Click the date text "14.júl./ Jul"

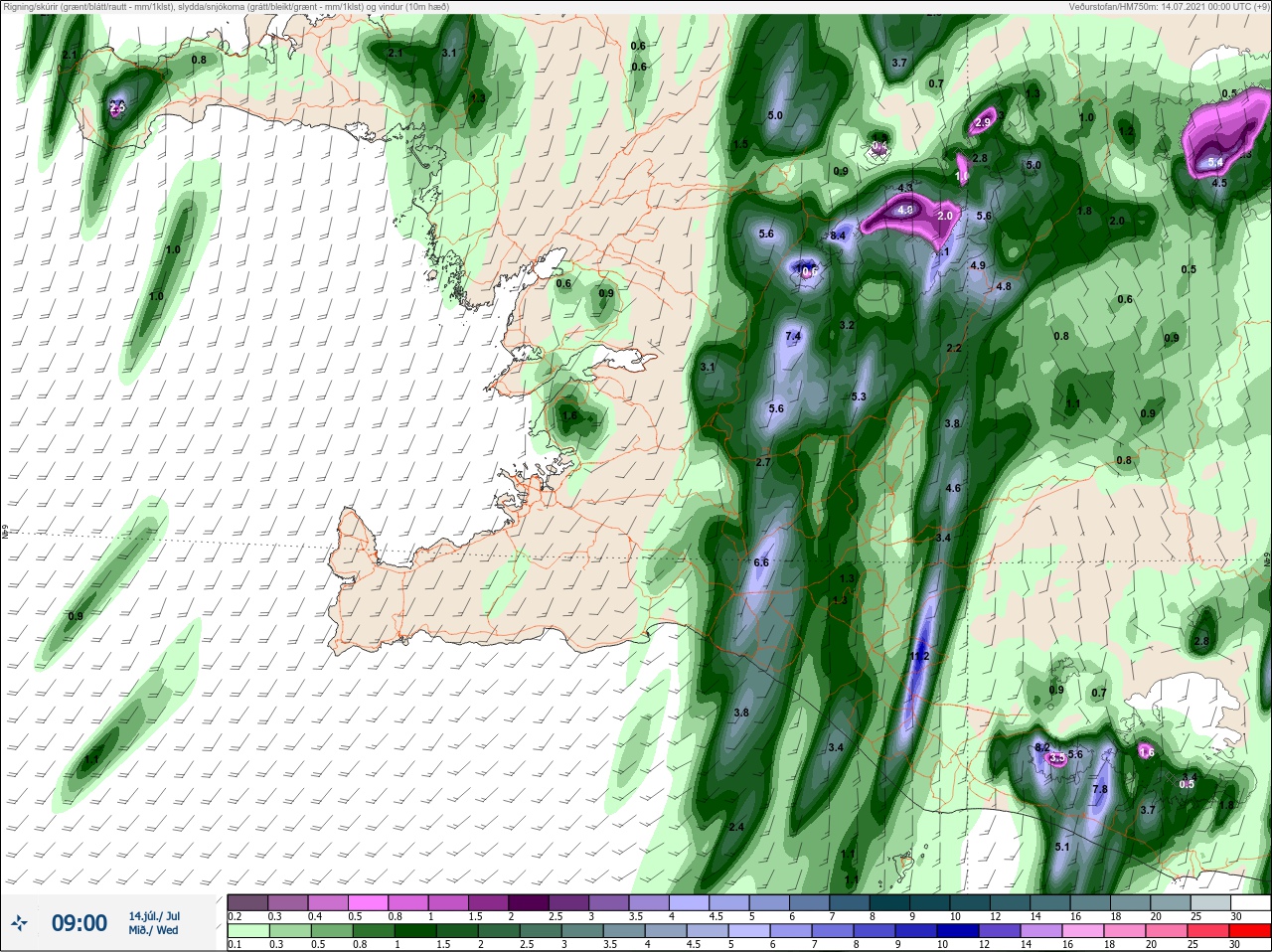[x=154, y=916]
